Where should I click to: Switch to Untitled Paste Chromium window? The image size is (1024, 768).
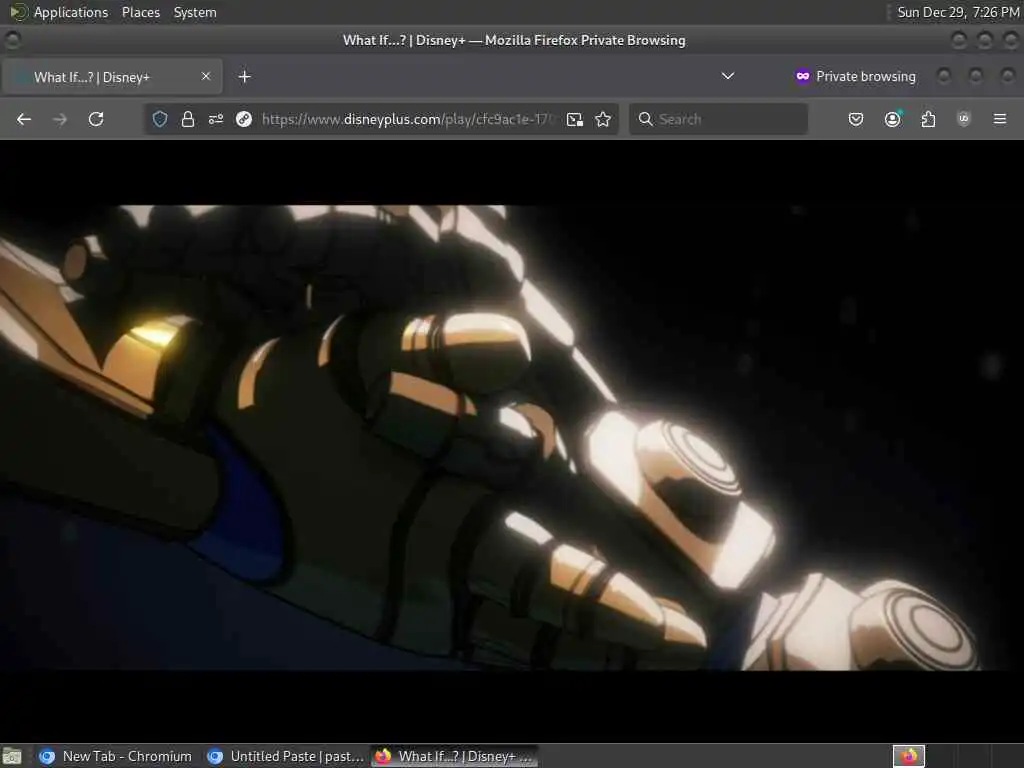point(284,756)
